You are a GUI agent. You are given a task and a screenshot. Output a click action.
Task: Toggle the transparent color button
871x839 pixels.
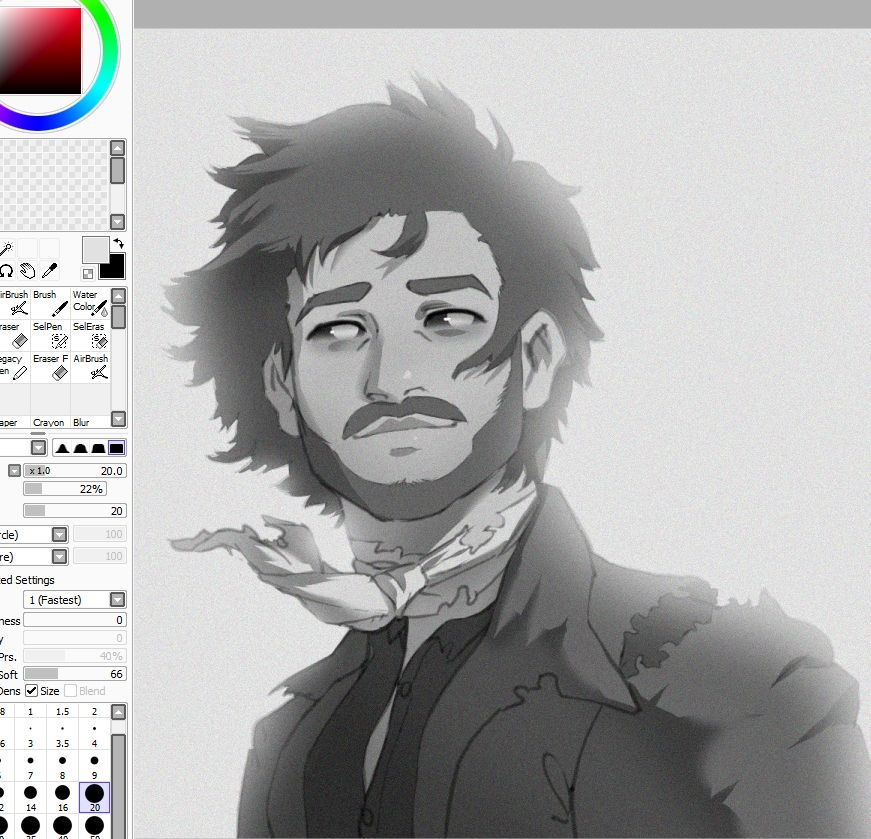88,273
